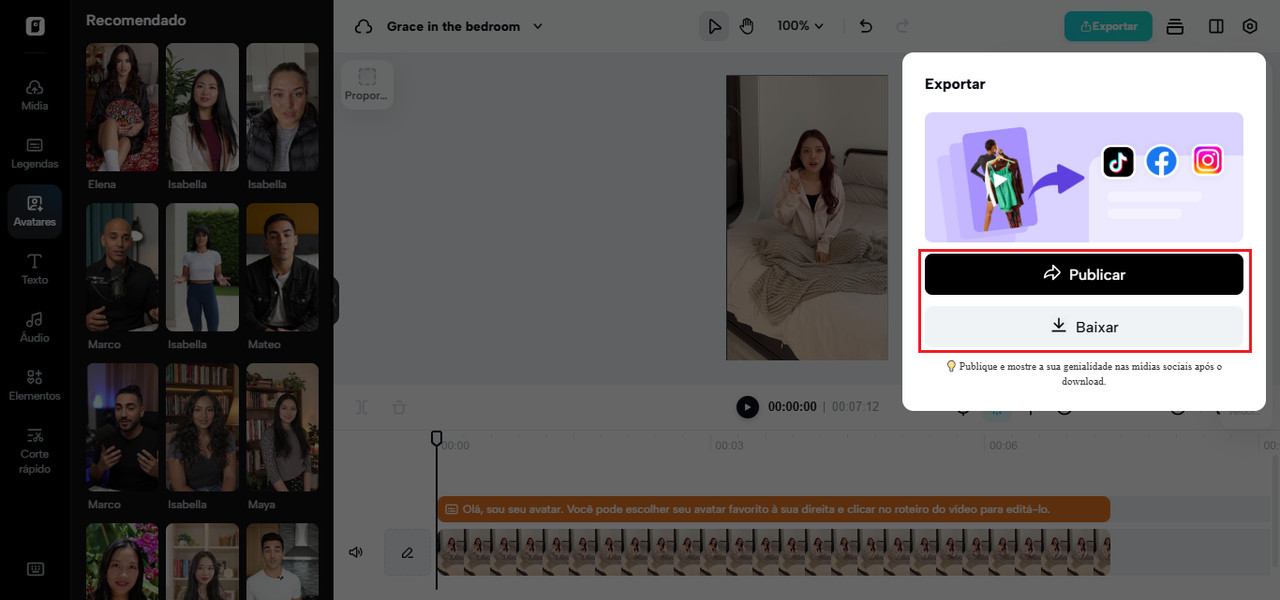Open the Elementos panel

tap(35, 384)
